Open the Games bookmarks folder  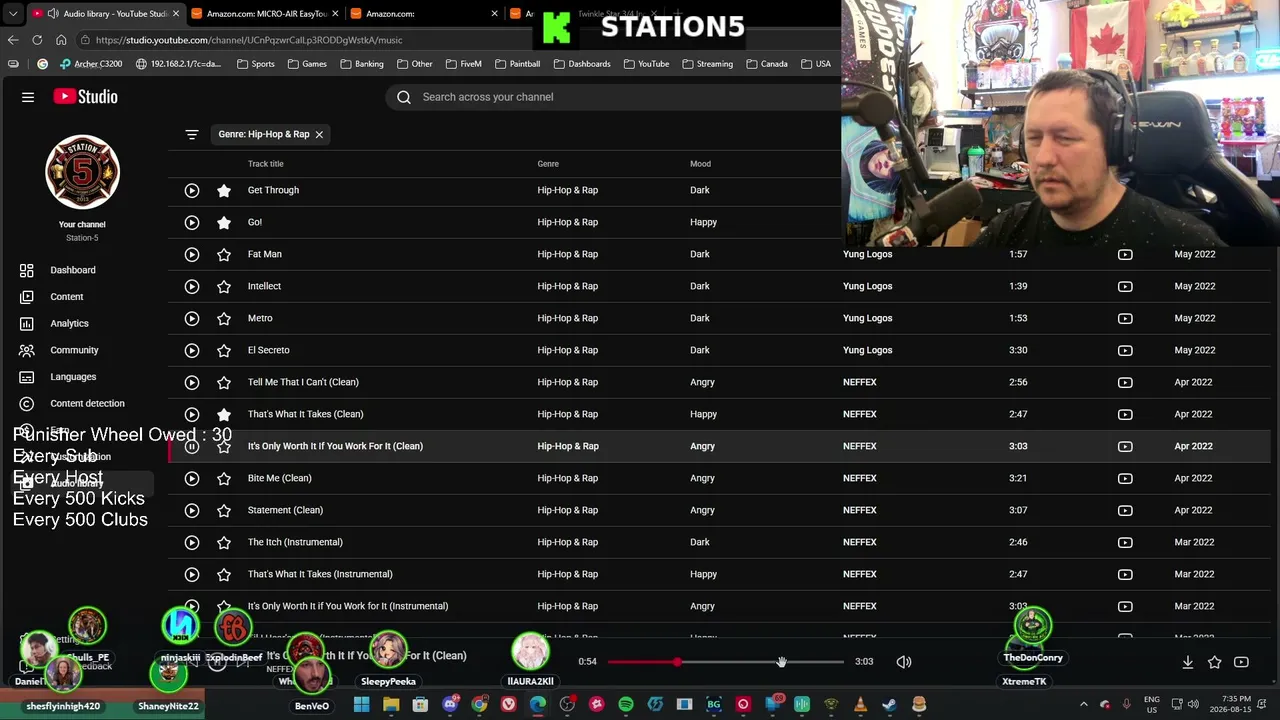(x=307, y=64)
